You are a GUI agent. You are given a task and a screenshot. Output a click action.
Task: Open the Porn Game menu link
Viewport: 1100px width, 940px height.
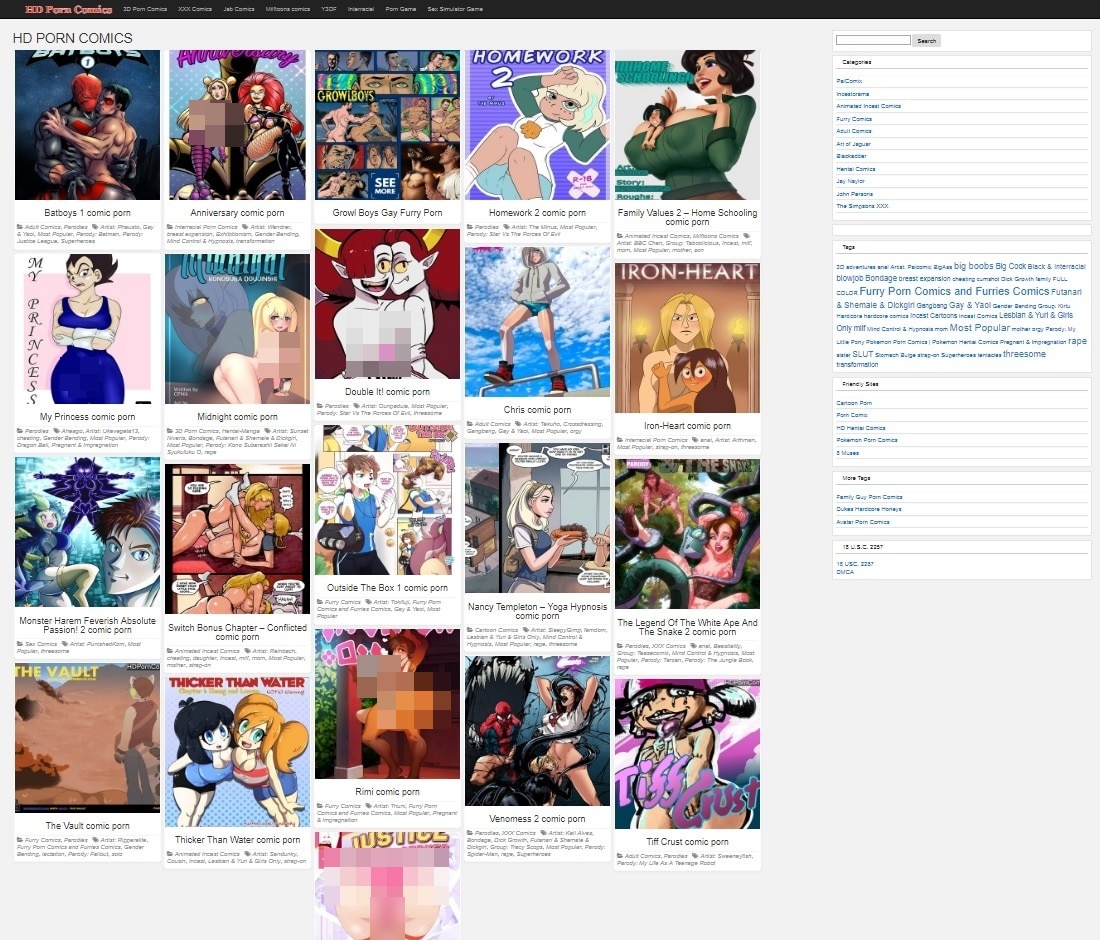[x=401, y=9]
